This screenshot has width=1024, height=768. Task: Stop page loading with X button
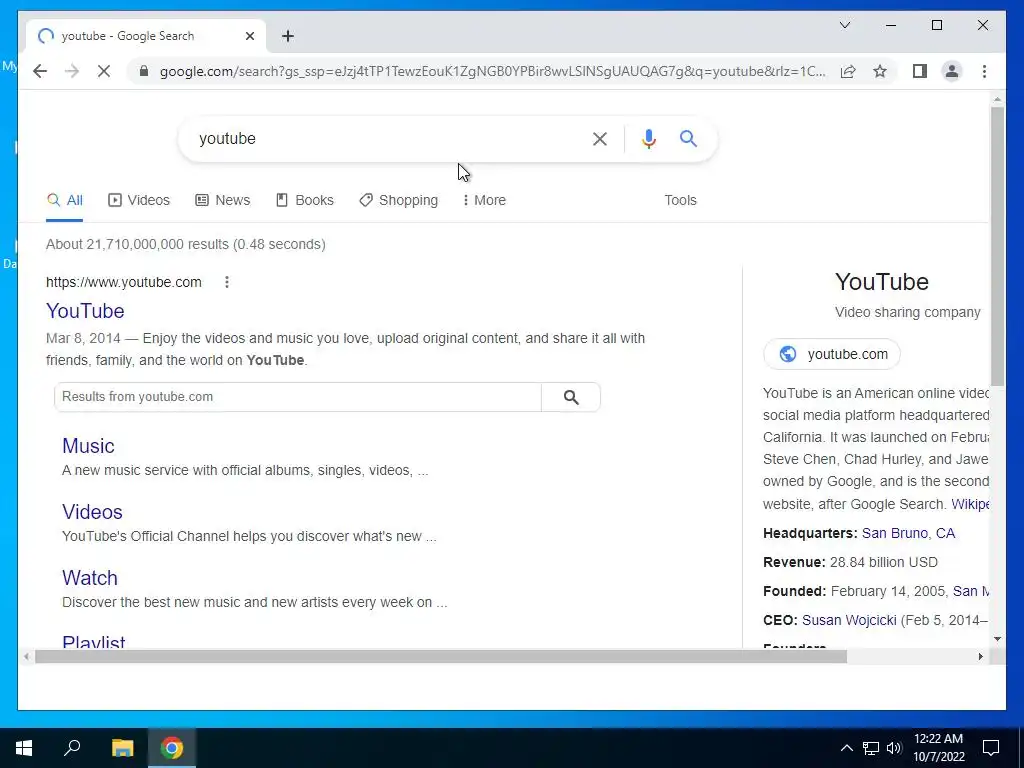104,71
